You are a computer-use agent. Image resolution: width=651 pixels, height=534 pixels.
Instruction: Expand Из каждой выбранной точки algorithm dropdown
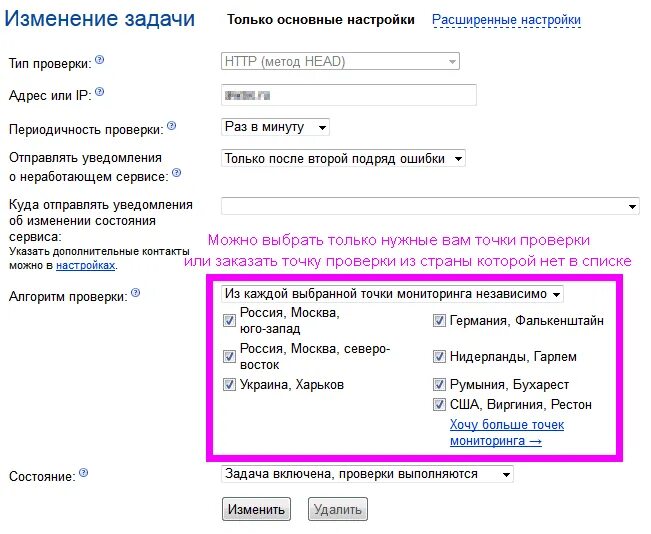click(392, 294)
